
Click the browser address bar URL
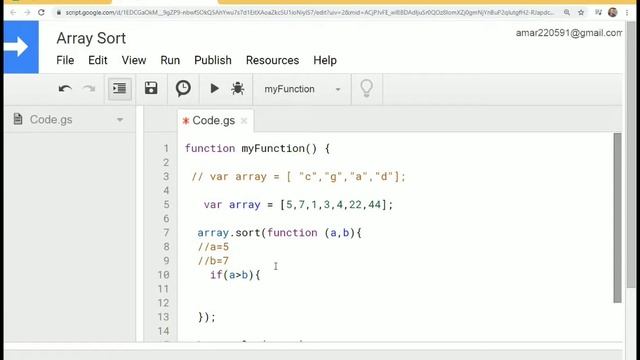pyautogui.click(x=309, y=13)
